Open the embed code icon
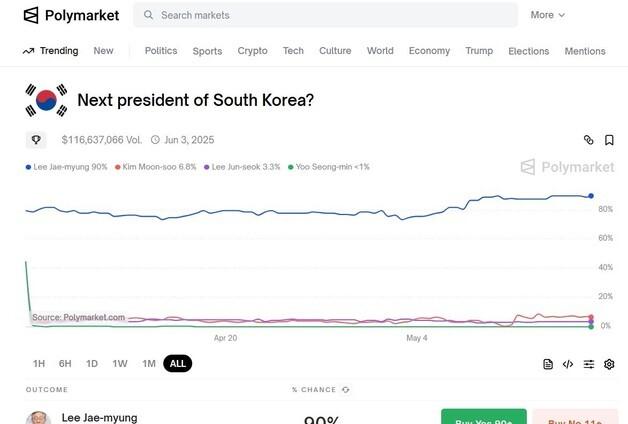The height and width of the screenshot is (424, 628). click(x=568, y=364)
